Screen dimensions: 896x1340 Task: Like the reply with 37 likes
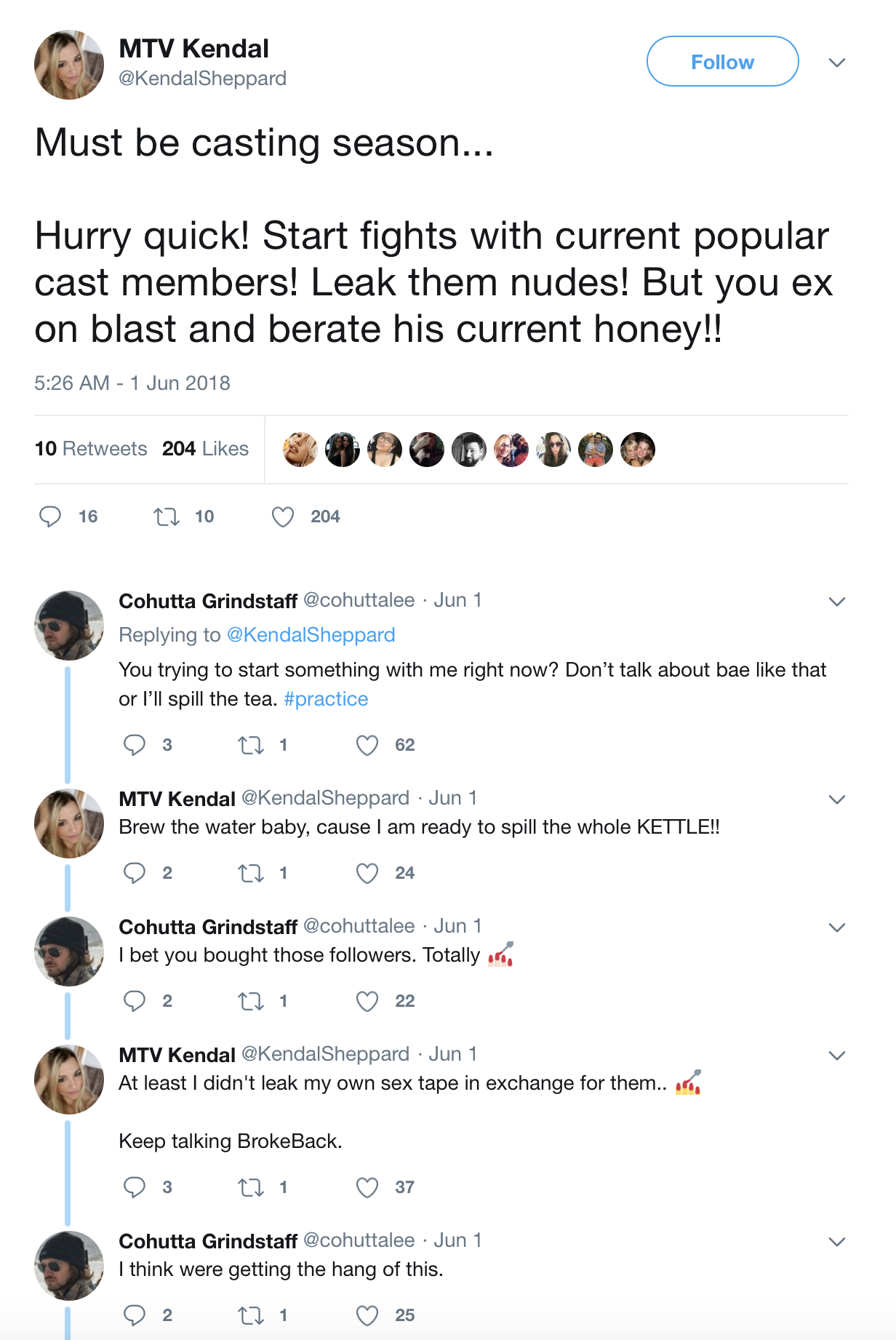tap(367, 1187)
